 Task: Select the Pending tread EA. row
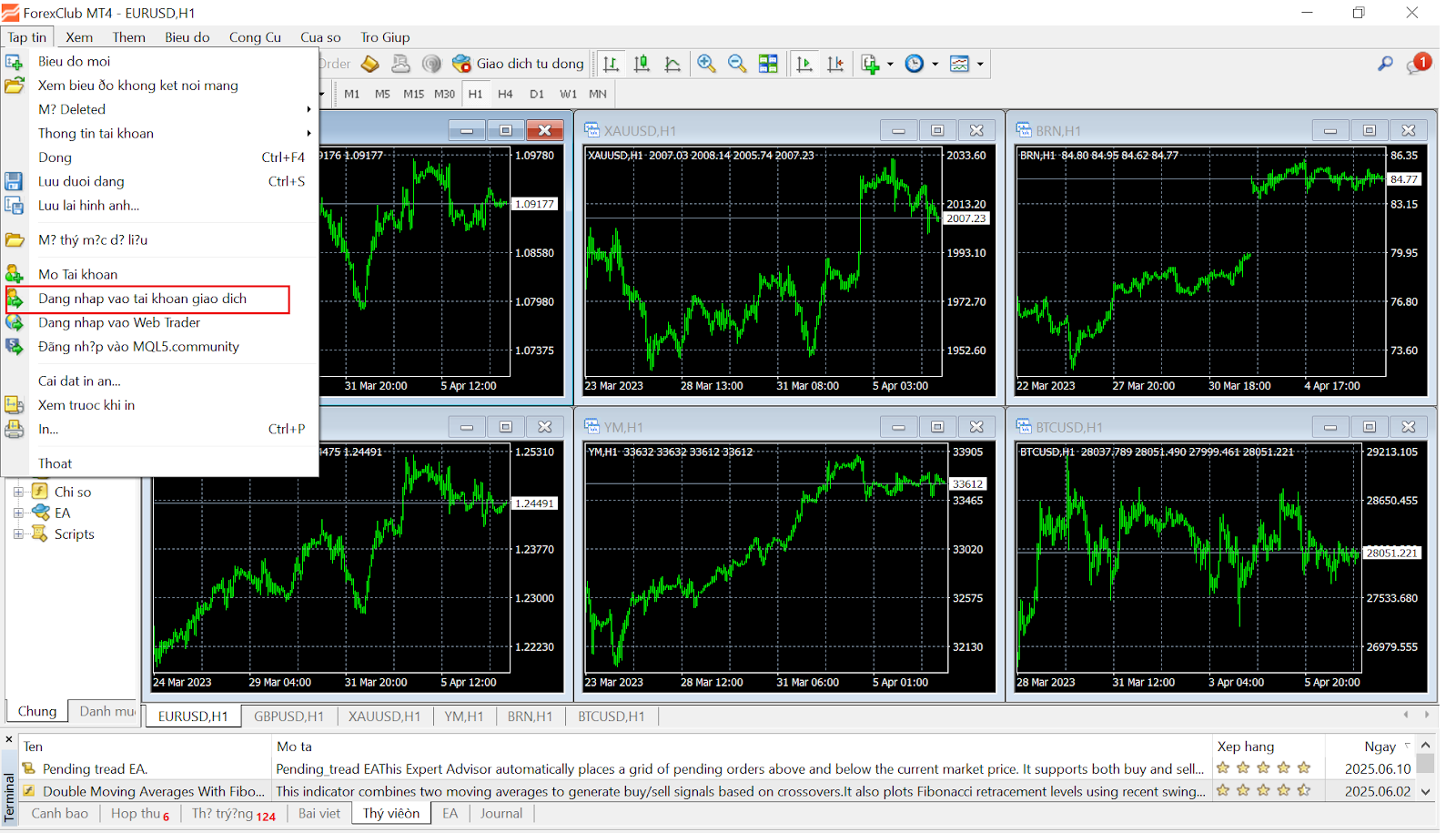717,768
